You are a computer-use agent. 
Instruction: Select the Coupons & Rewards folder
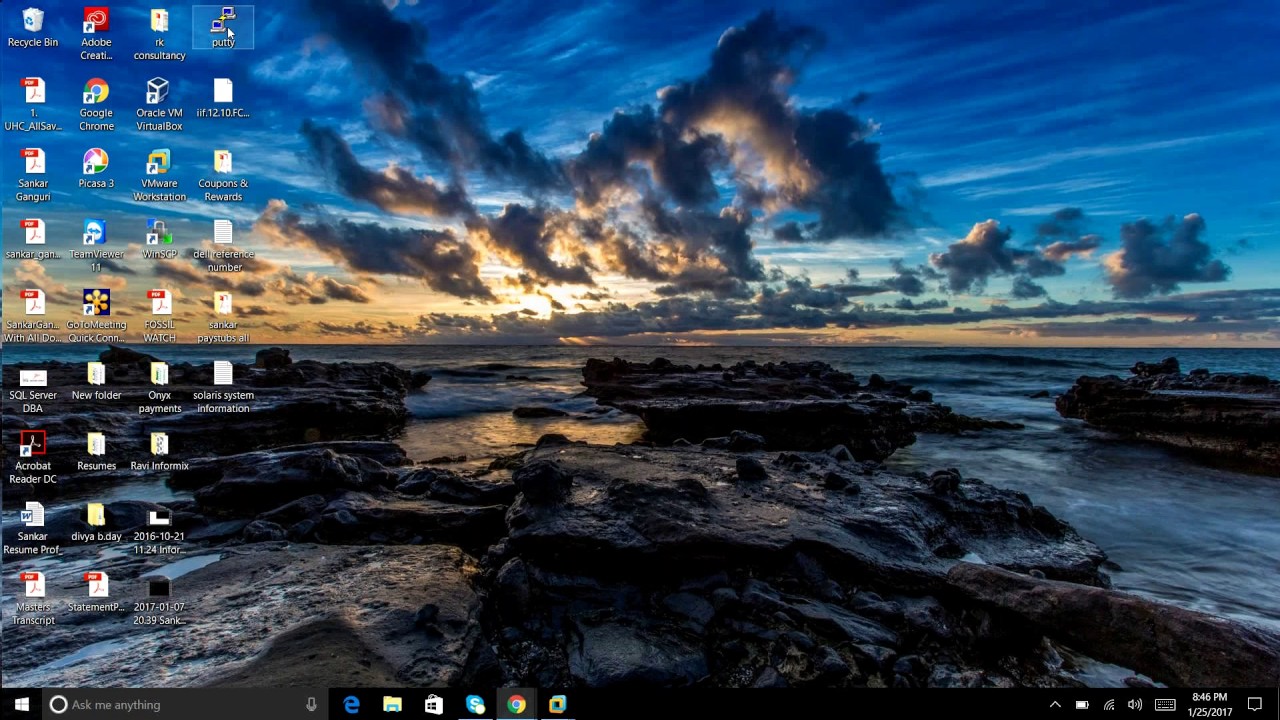coord(223,176)
